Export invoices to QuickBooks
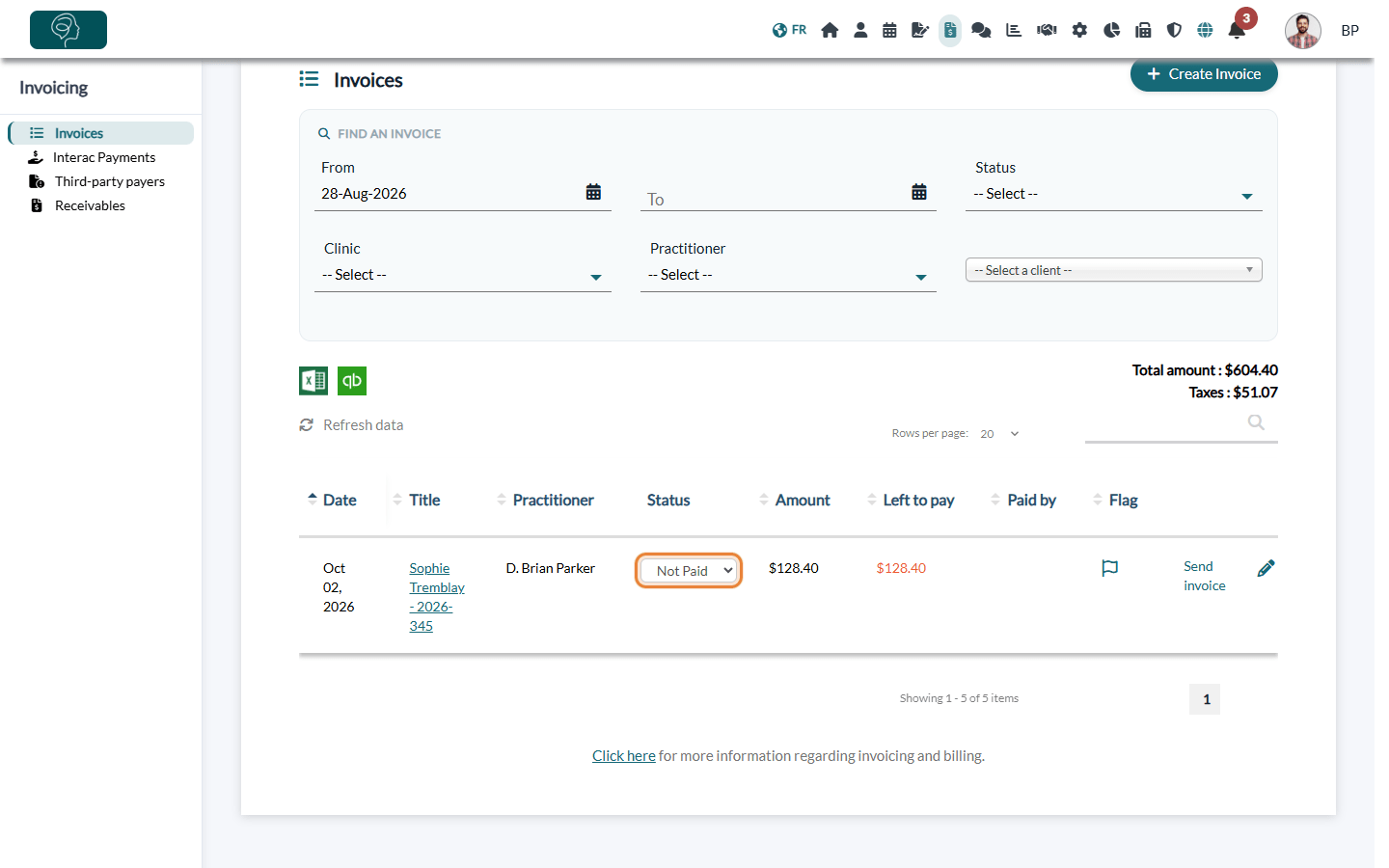 (352, 381)
